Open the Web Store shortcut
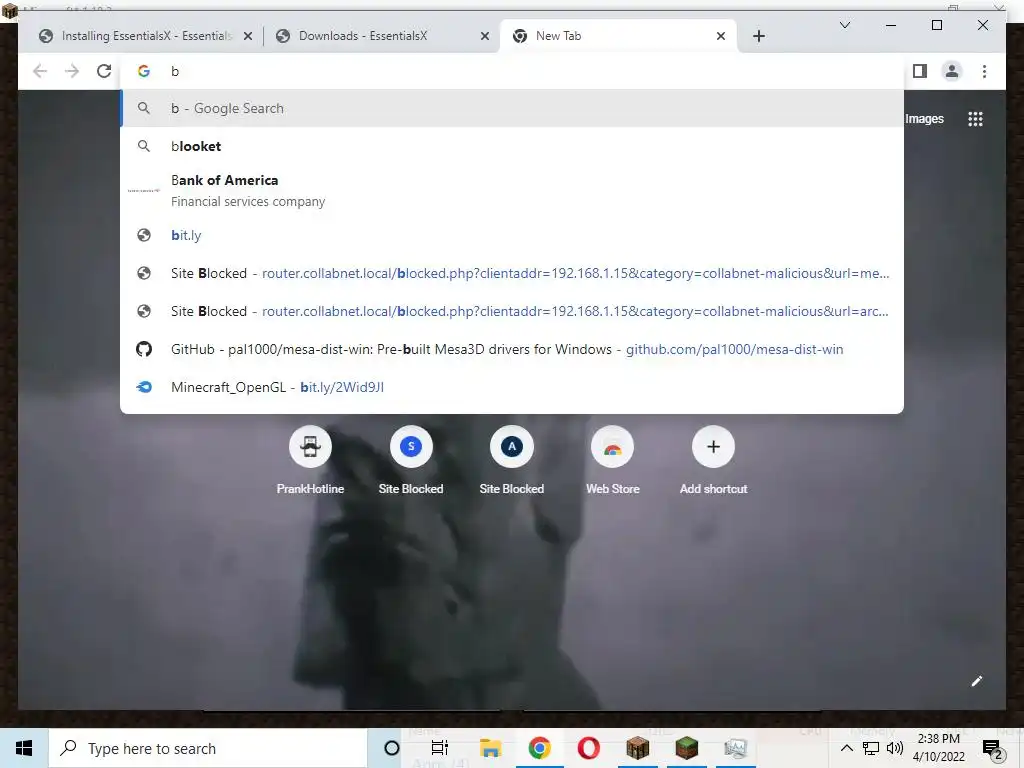The height and width of the screenshot is (768, 1024). coord(613,461)
